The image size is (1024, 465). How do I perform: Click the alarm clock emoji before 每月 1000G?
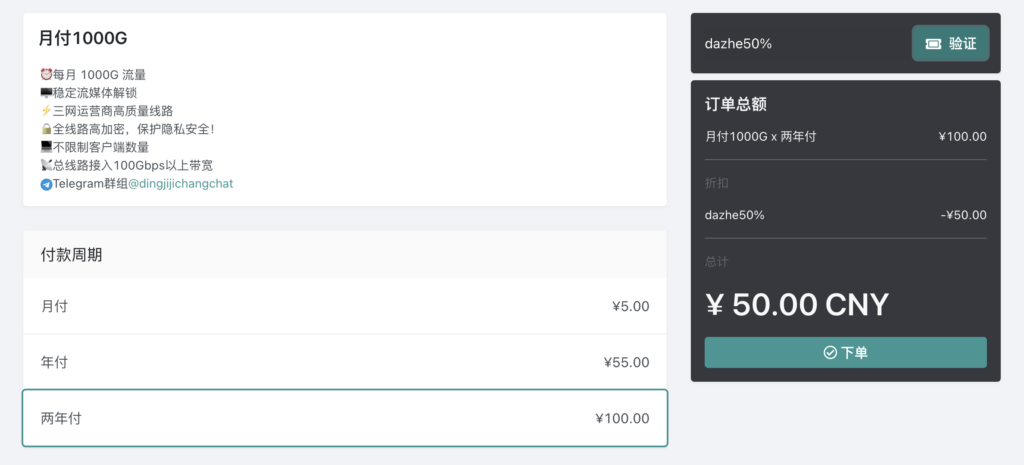(x=46, y=74)
